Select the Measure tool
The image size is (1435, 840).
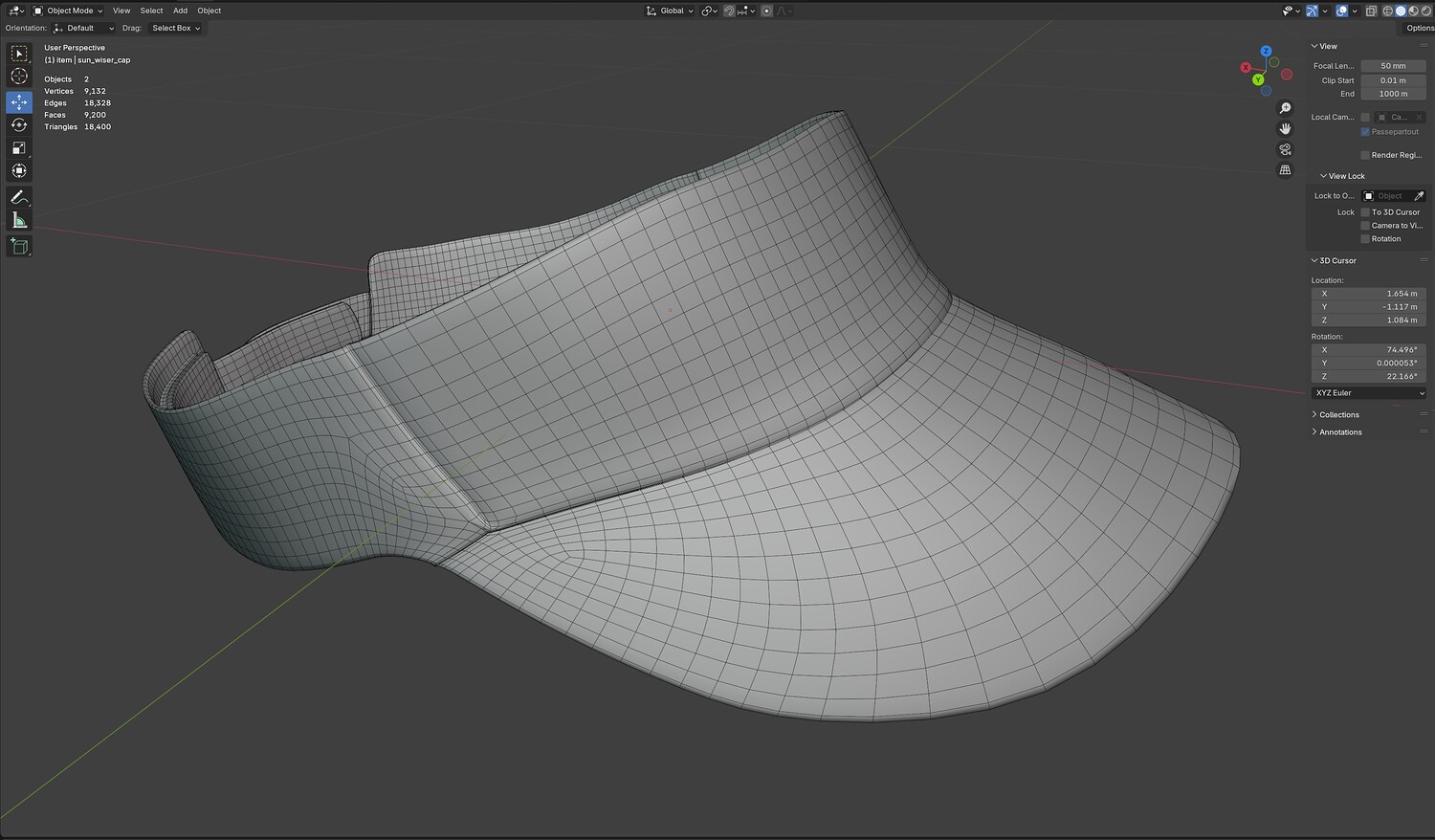point(19,220)
